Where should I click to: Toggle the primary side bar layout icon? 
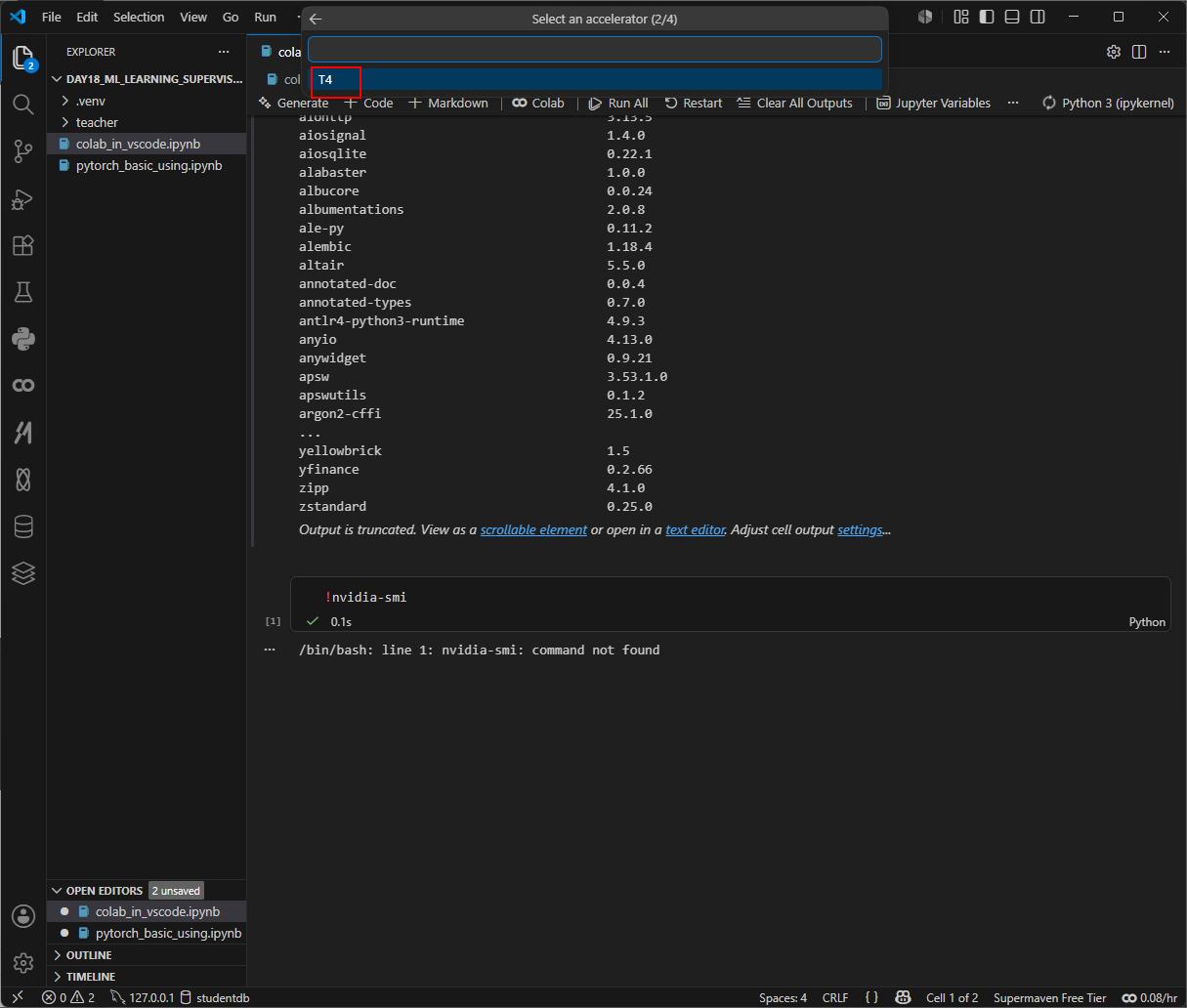tap(987, 17)
